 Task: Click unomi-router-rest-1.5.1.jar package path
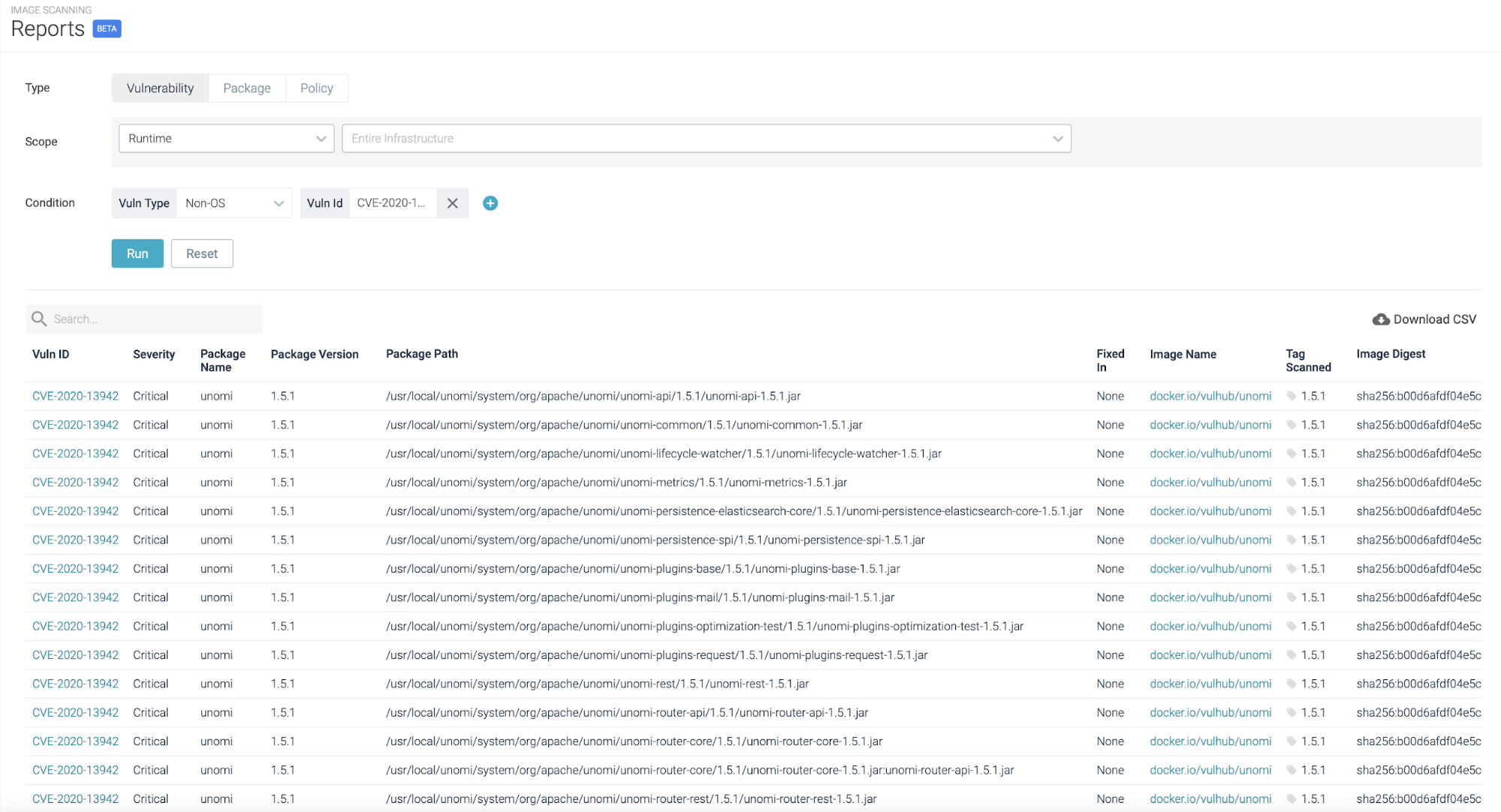coord(631,799)
